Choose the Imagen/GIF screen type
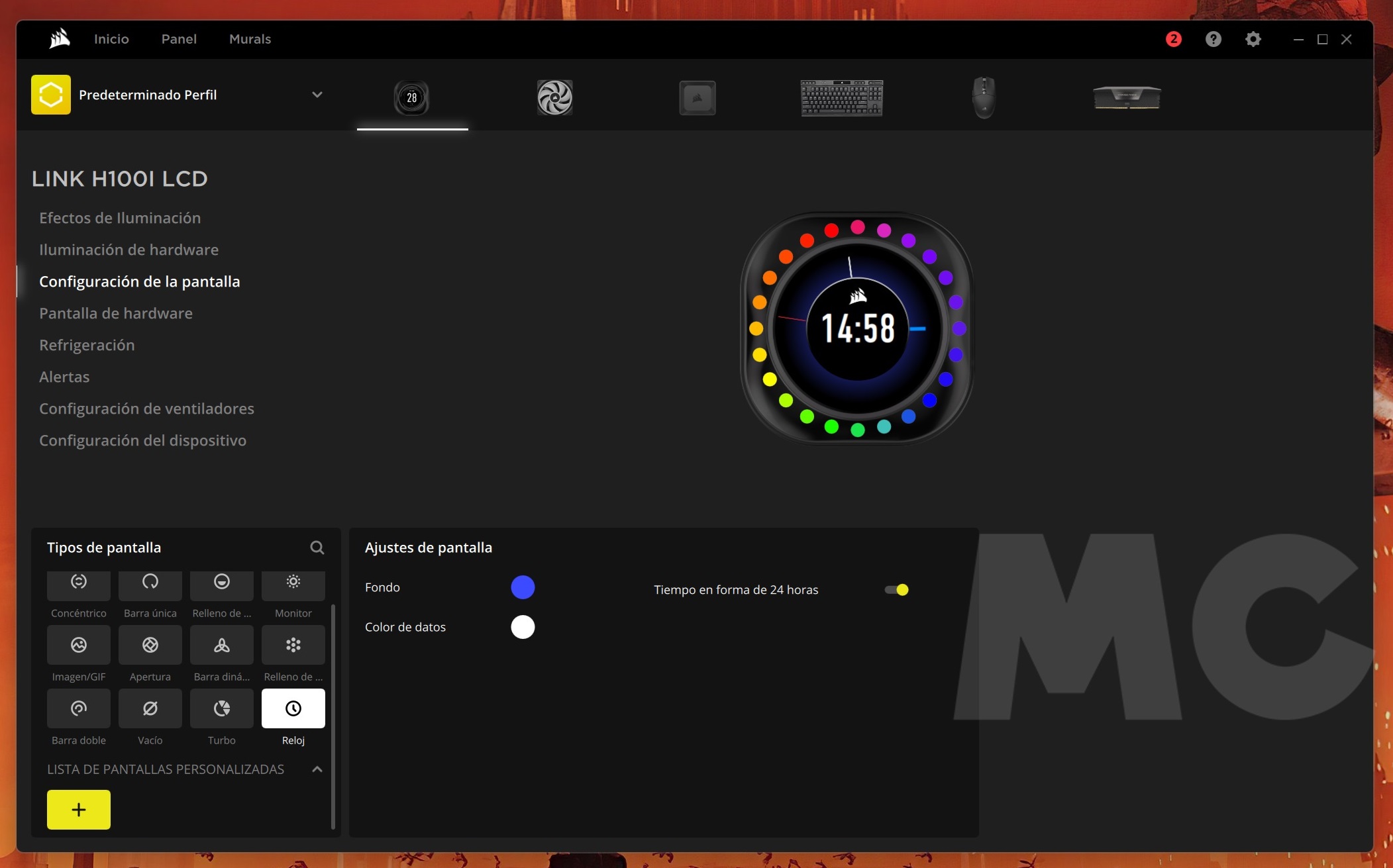This screenshot has height=868, width=1393. pos(79,645)
